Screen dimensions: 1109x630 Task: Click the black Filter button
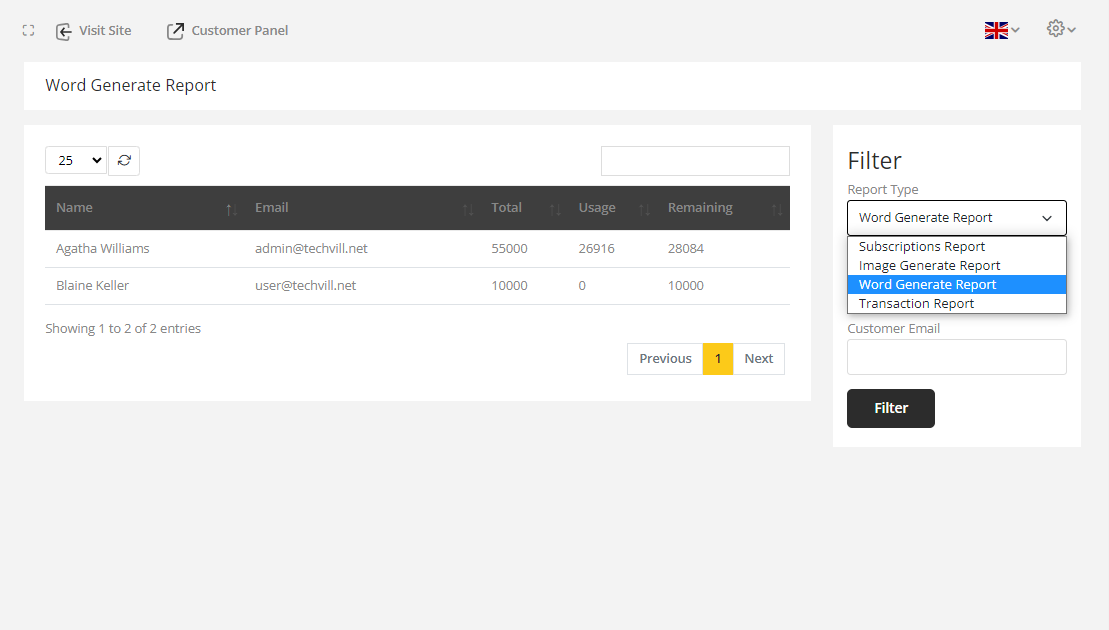[890, 408]
